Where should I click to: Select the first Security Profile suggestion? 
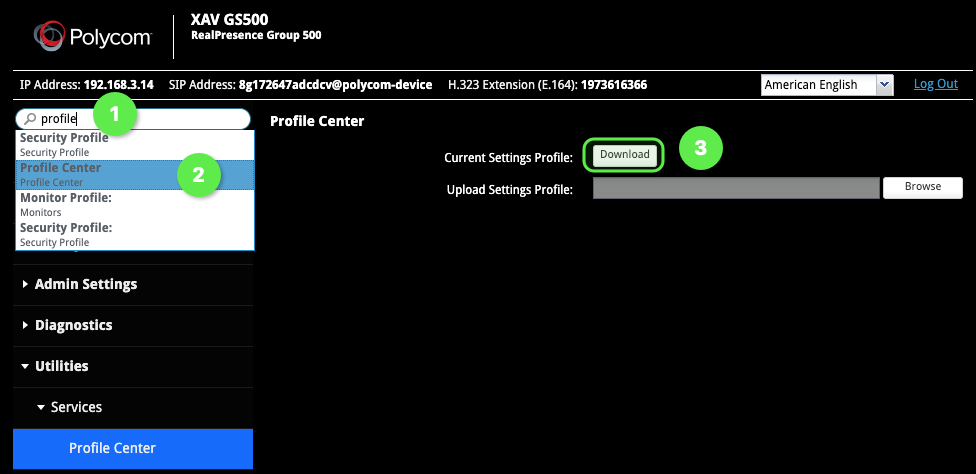click(x=135, y=145)
